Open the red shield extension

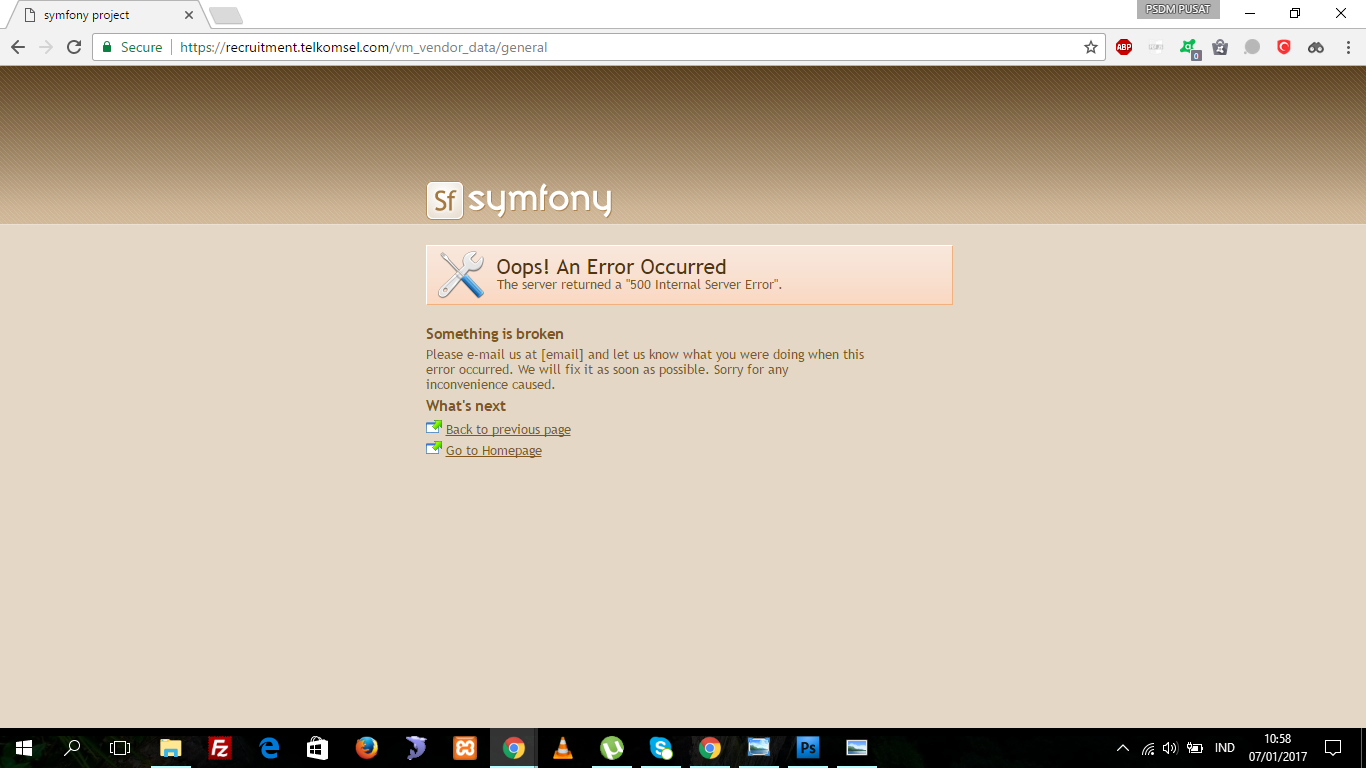(x=1284, y=47)
